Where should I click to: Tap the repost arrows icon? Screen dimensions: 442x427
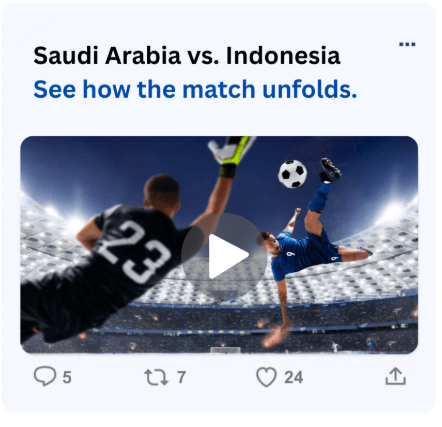(x=156, y=377)
